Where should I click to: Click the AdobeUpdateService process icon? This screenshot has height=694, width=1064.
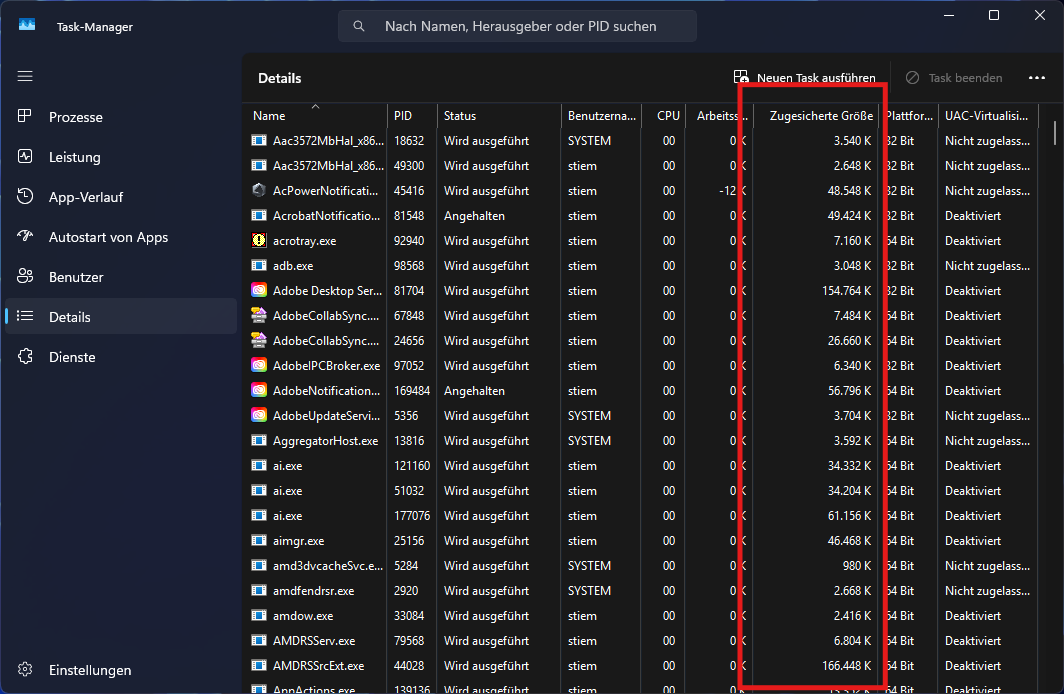[259, 415]
